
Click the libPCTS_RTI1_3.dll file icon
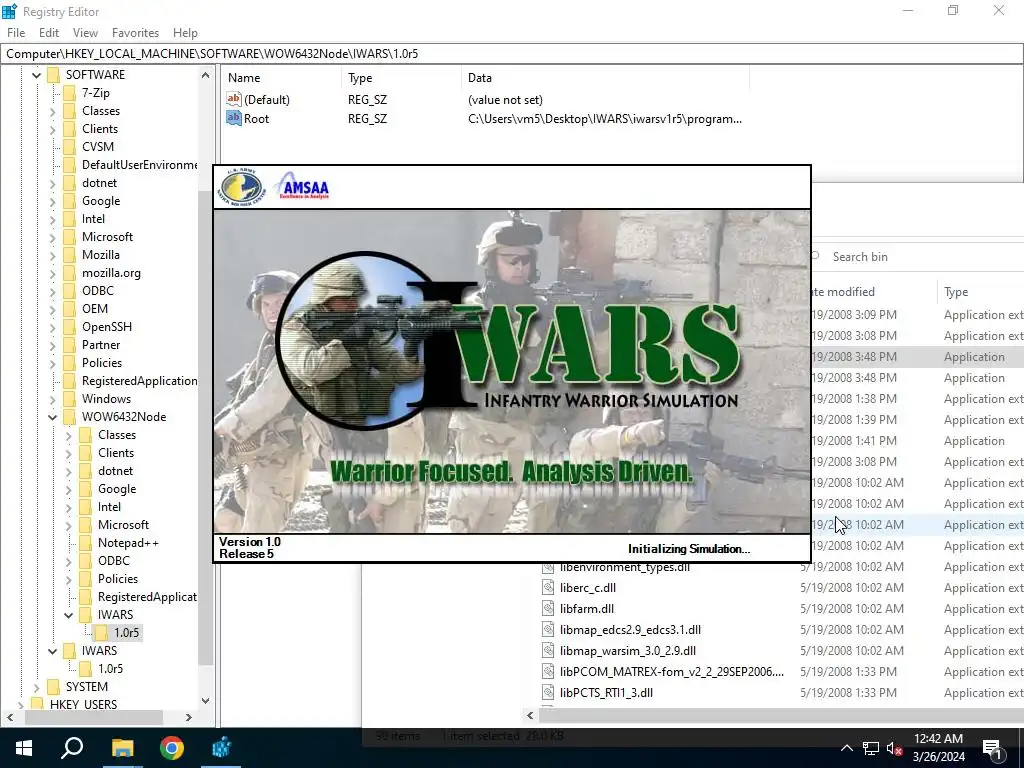(548, 693)
